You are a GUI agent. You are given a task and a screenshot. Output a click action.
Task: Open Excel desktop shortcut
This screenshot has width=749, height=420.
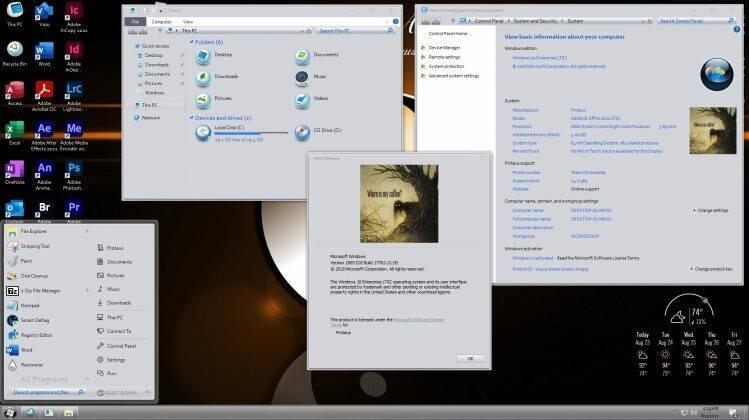(x=14, y=133)
